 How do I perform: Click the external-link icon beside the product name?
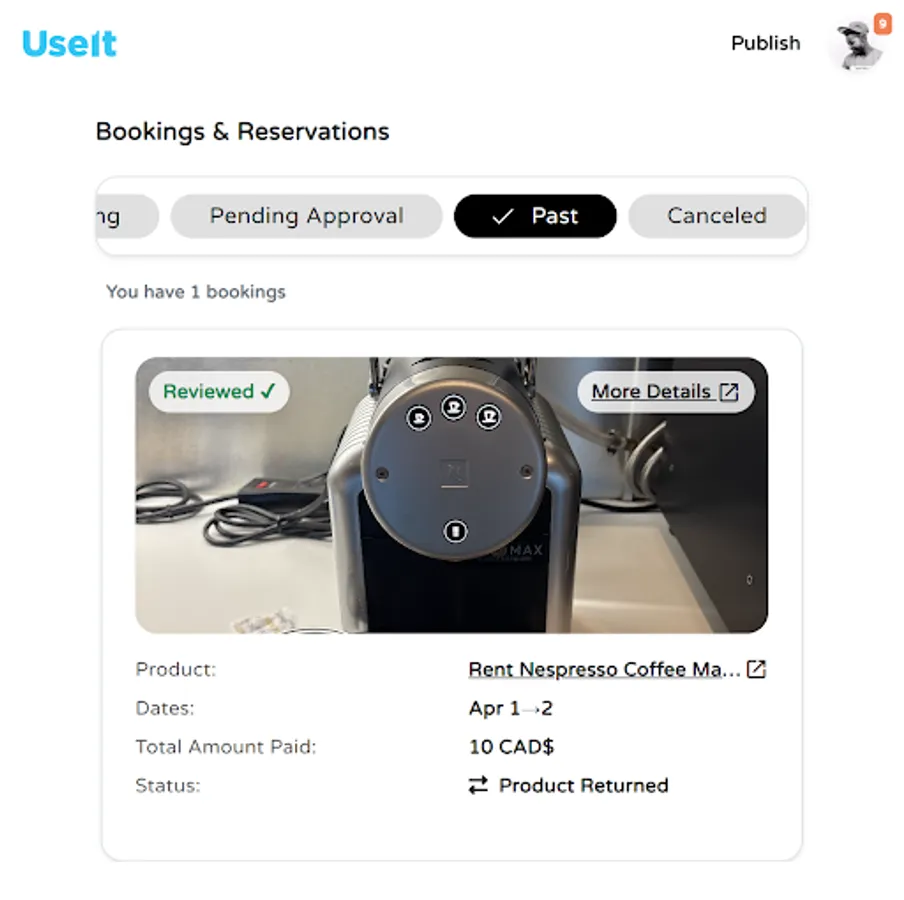pos(757,669)
